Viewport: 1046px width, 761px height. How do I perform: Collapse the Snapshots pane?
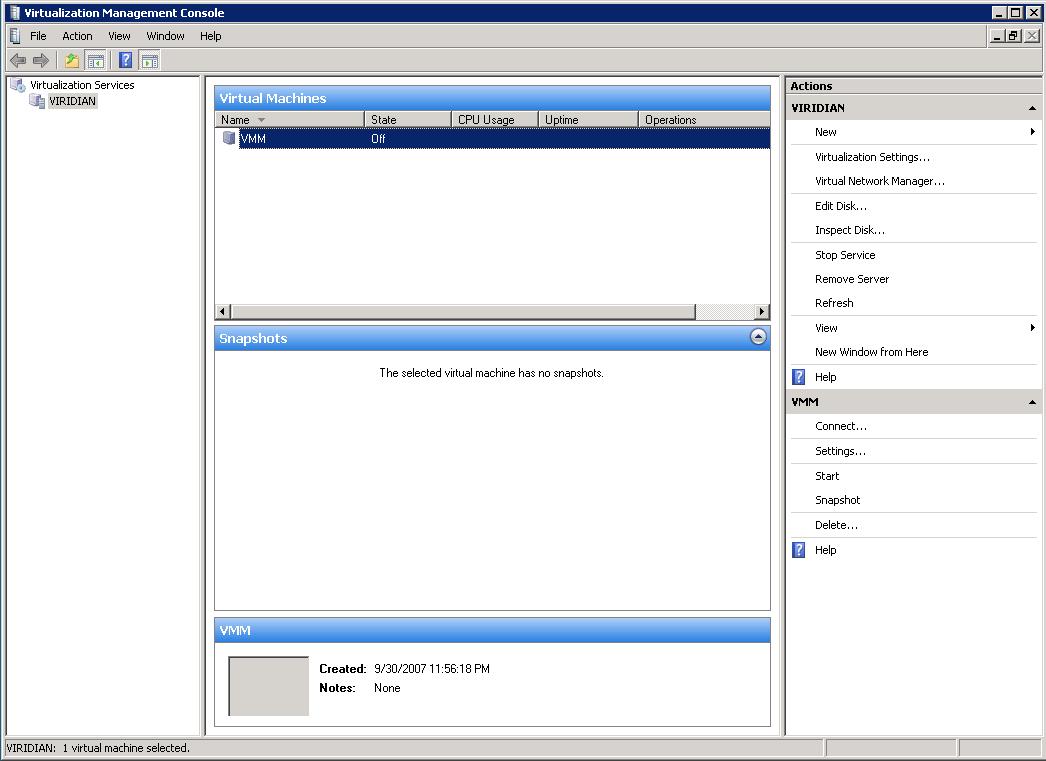[x=758, y=337]
